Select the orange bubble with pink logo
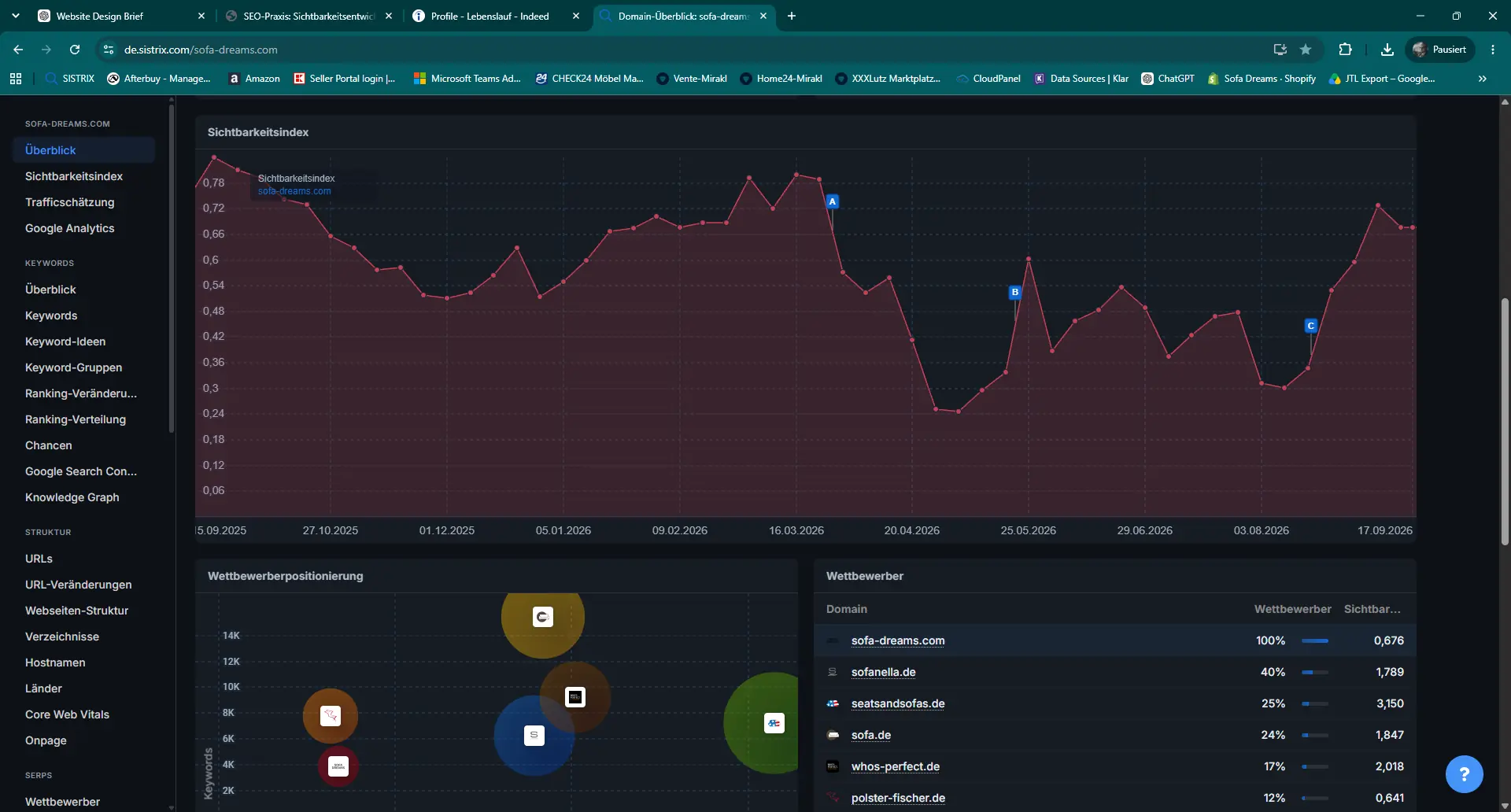 tap(331, 716)
